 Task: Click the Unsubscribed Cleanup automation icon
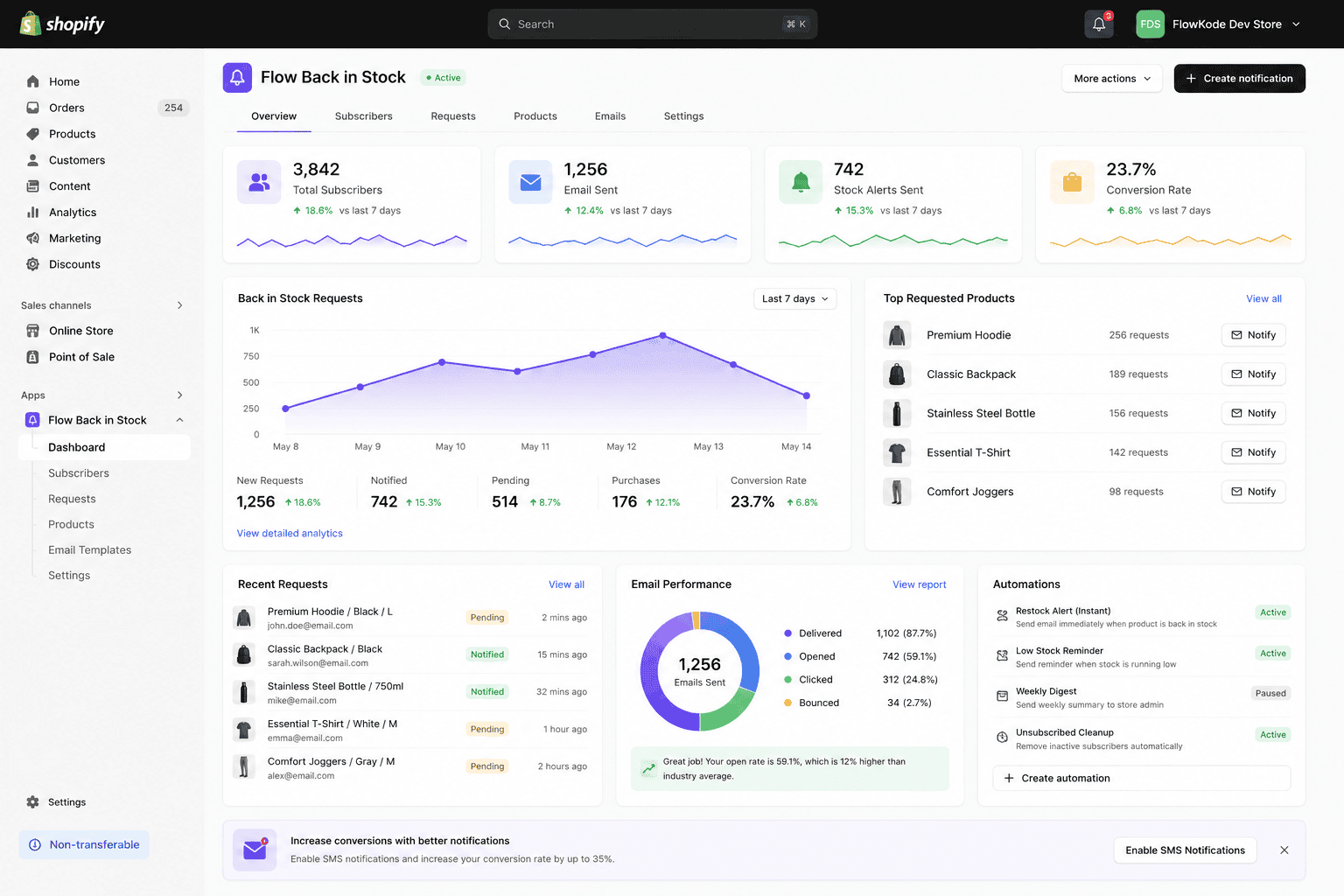[1003, 738]
